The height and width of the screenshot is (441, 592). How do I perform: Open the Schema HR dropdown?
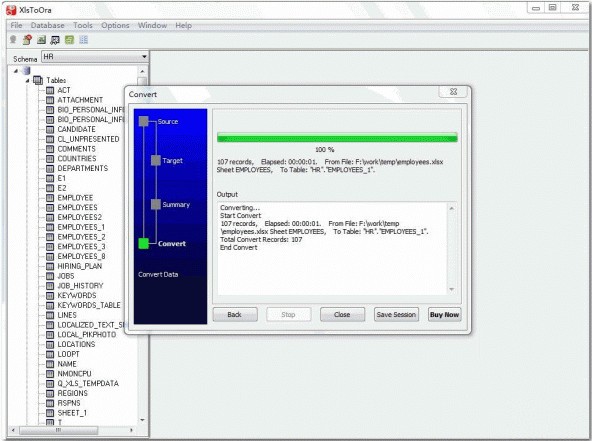click(x=144, y=57)
